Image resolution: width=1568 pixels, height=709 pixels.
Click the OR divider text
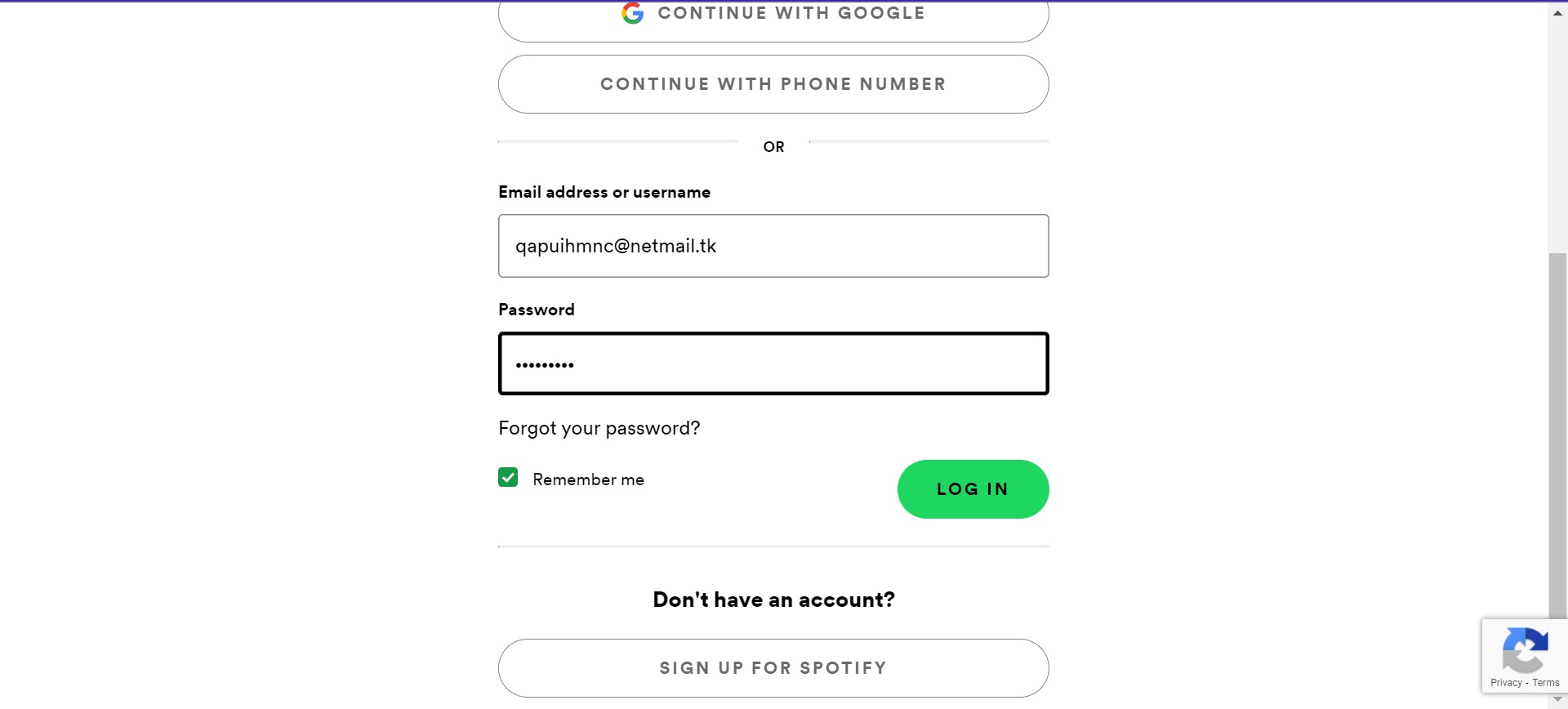[773, 146]
